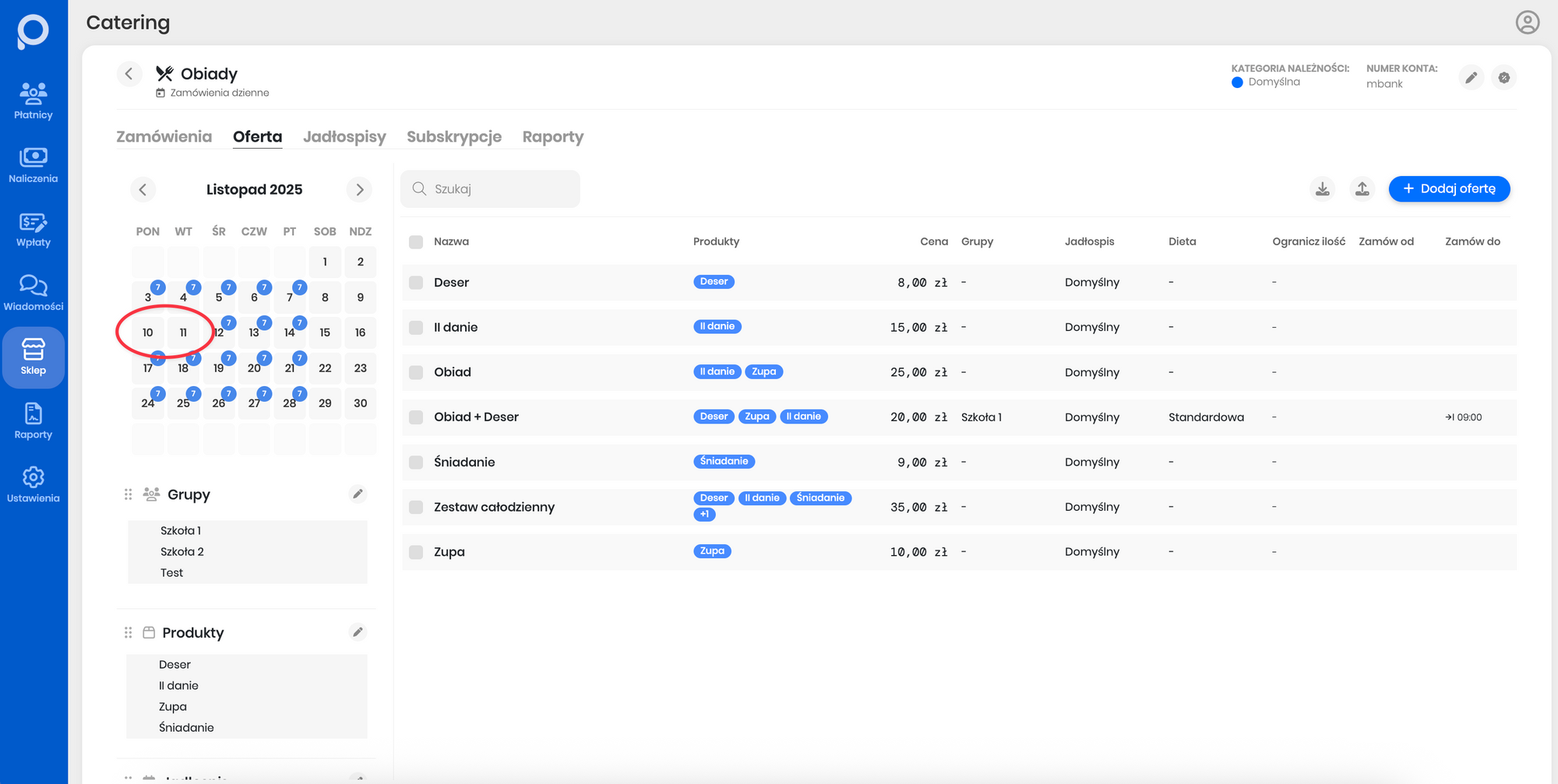Open the user profile icon

click(x=1527, y=23)
